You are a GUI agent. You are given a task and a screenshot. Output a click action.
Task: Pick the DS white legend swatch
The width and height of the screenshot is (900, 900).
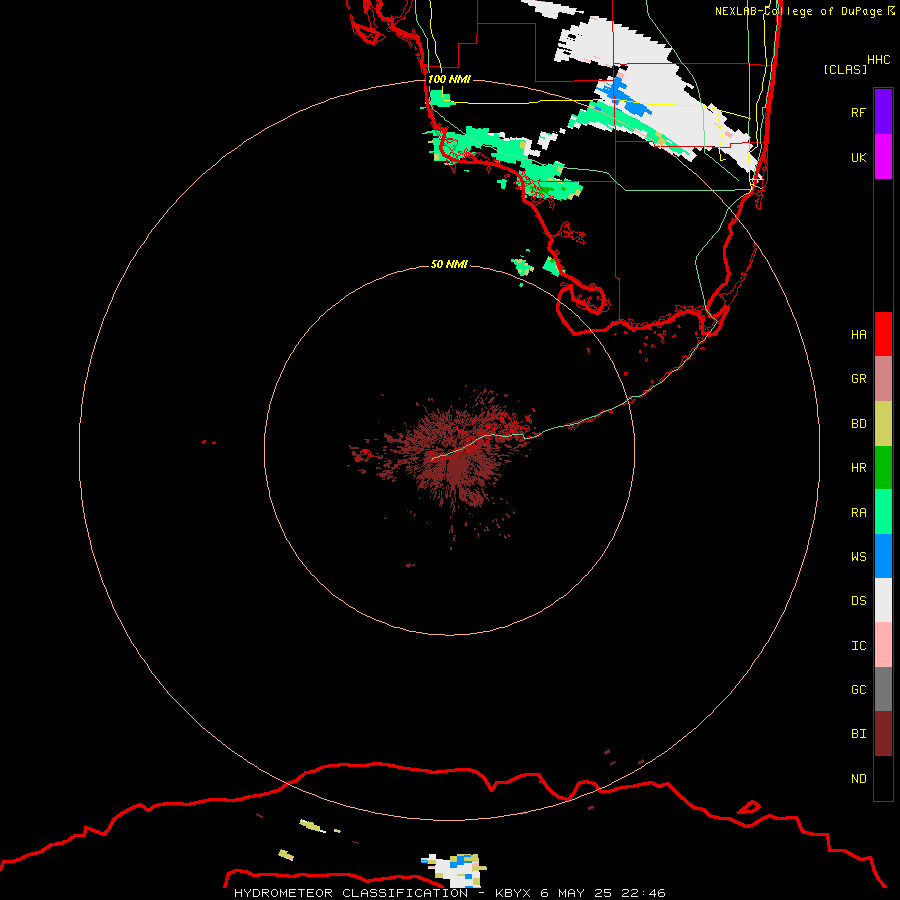[x=883, y=600]
